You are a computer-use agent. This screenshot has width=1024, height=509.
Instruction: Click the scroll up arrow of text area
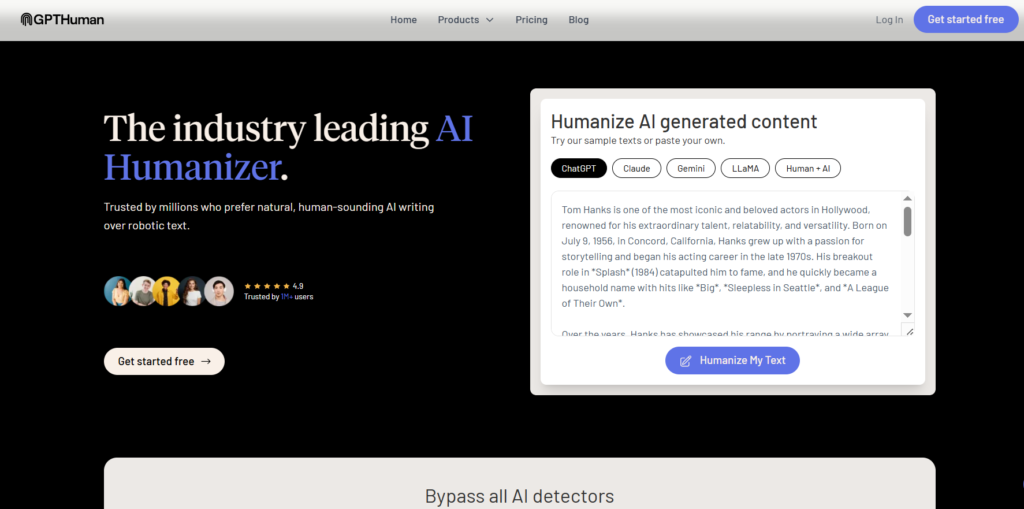tap(907, 199)
